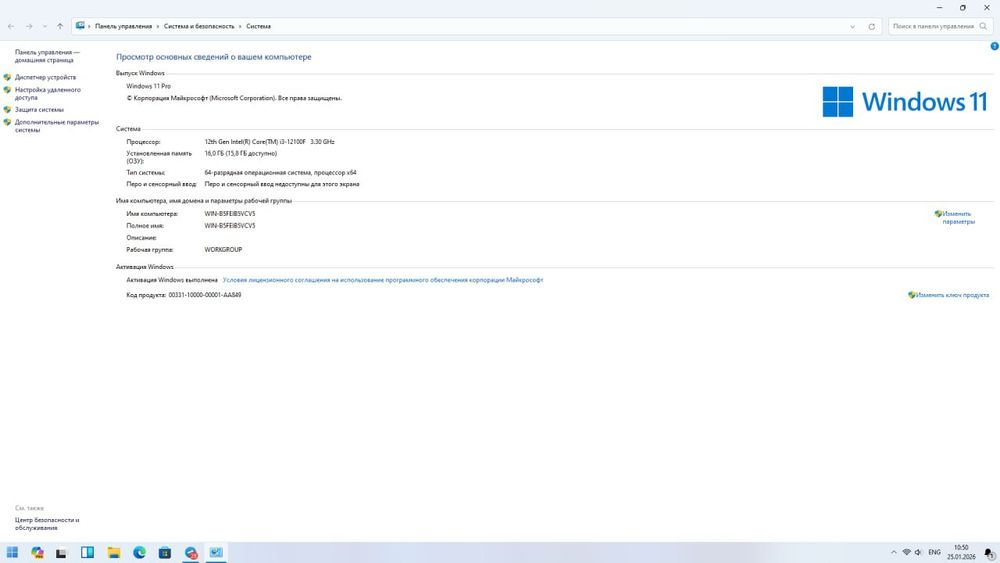The height and width of the screenshot is (563, 1000).
Task: Select 'Панель управления' breadcrumb
Action: (124, 26)
